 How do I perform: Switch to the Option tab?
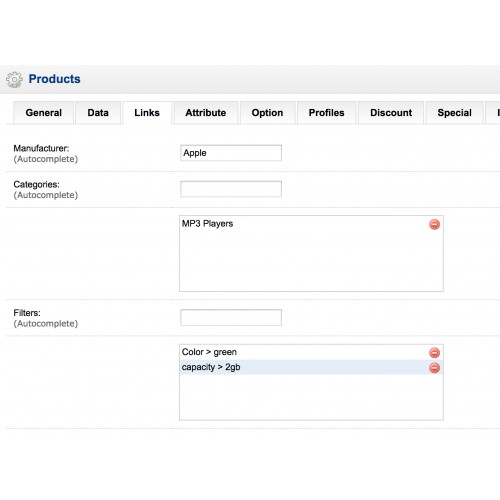pos(267,113)
